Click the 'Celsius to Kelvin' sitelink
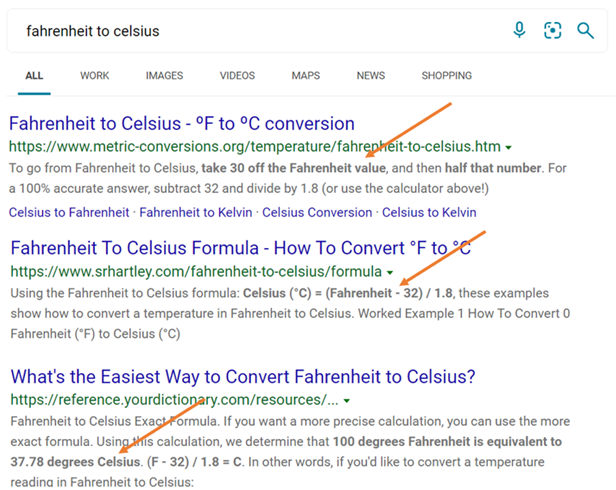 (429, 212)
